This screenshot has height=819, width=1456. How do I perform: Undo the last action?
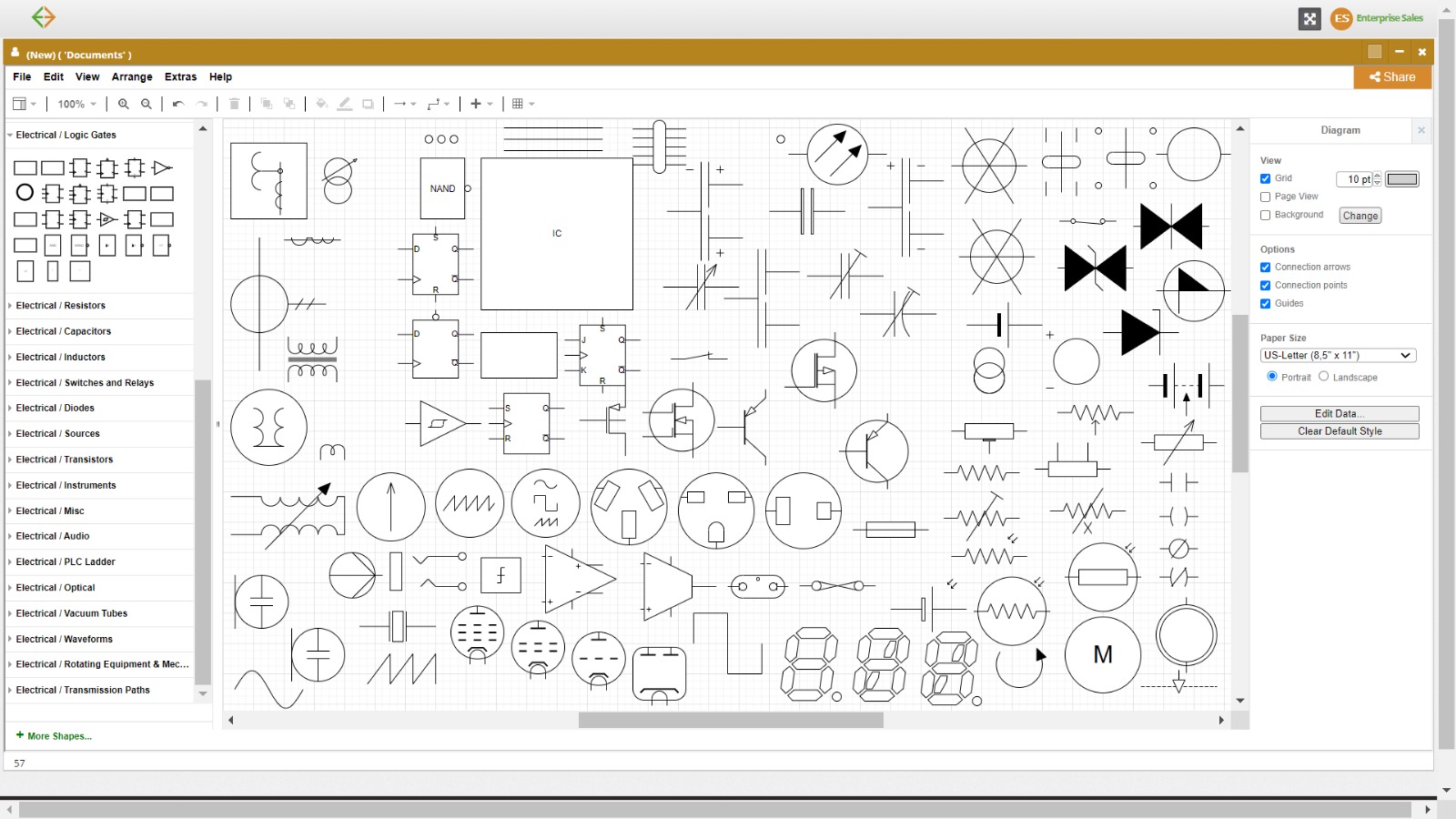(x=178, y=104)
